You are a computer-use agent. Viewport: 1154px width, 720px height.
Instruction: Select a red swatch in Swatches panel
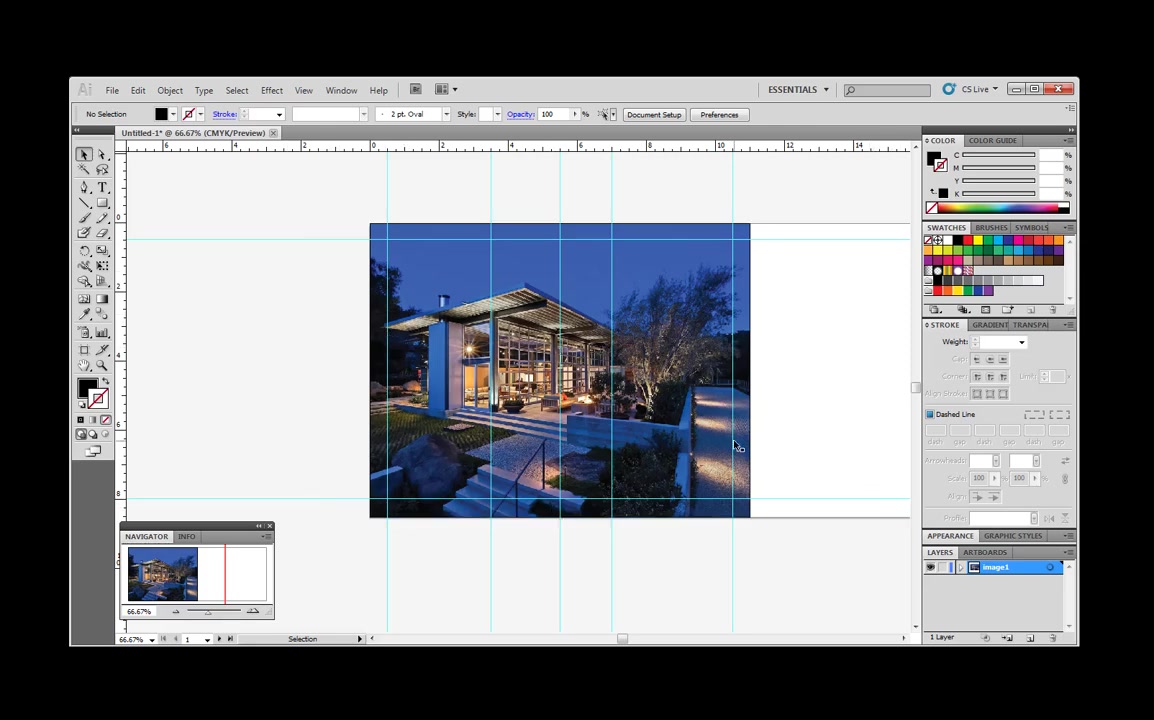967,240
